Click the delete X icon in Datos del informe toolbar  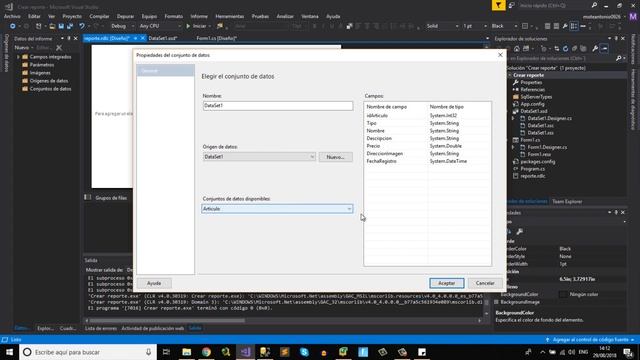59,48
